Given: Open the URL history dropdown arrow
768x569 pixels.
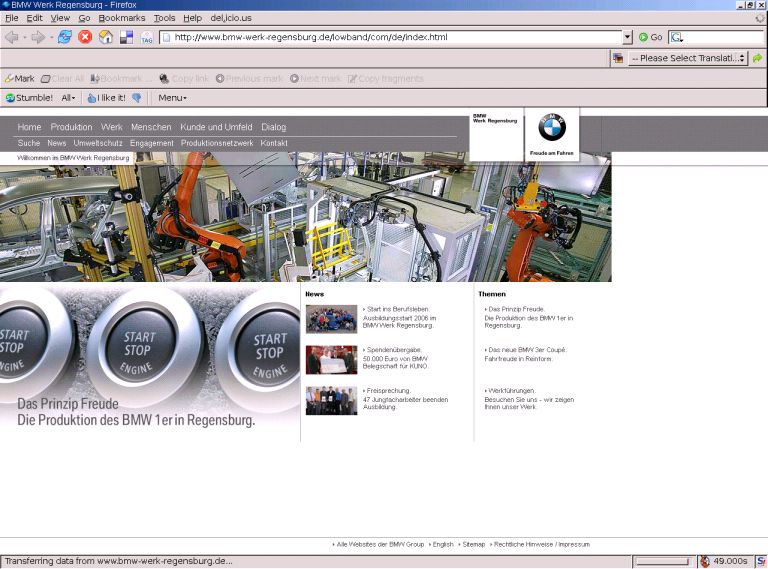Looking at the screenshot, I should coord(628,37).
